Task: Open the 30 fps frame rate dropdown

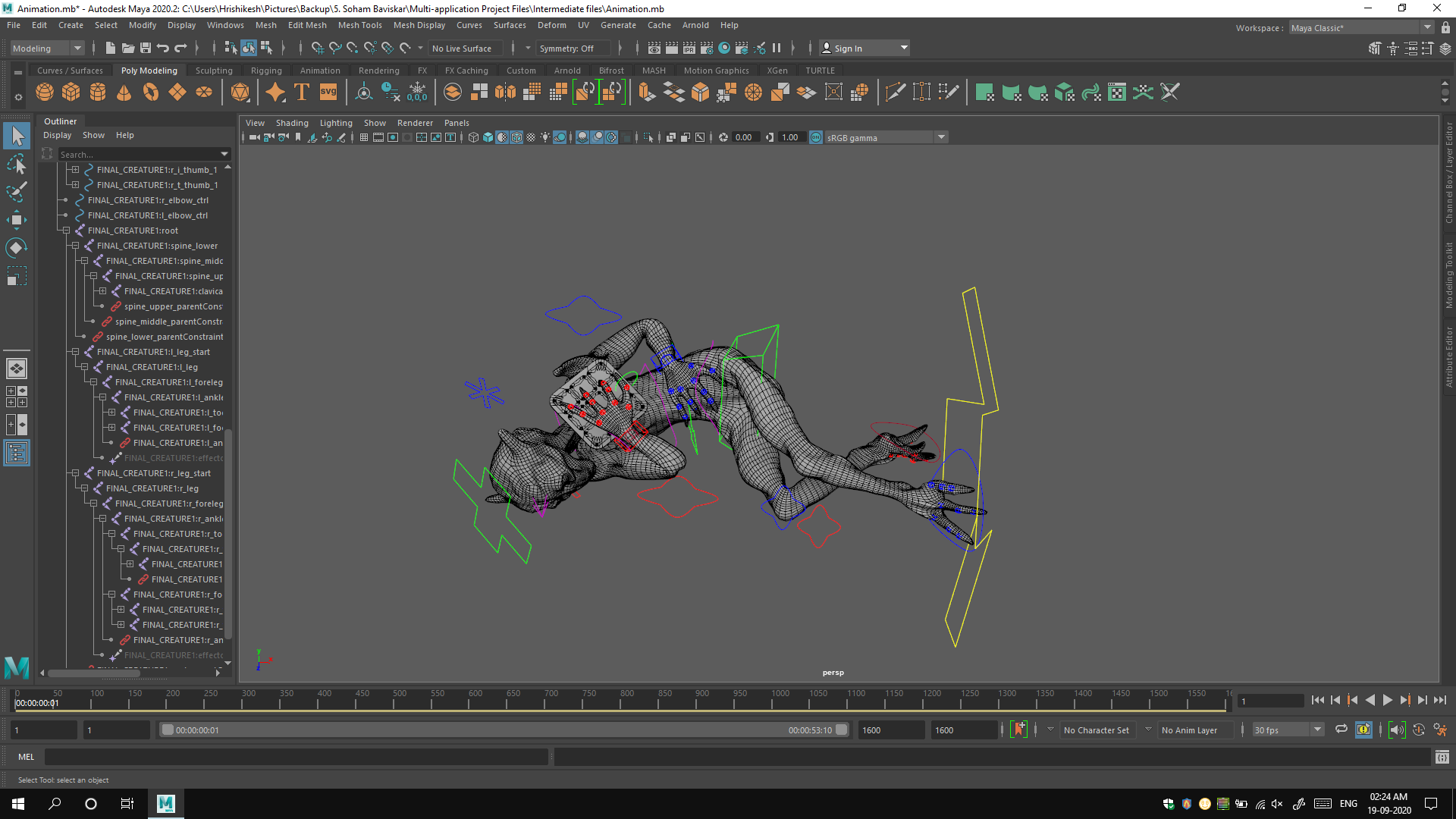Action: pos(1288,730)
